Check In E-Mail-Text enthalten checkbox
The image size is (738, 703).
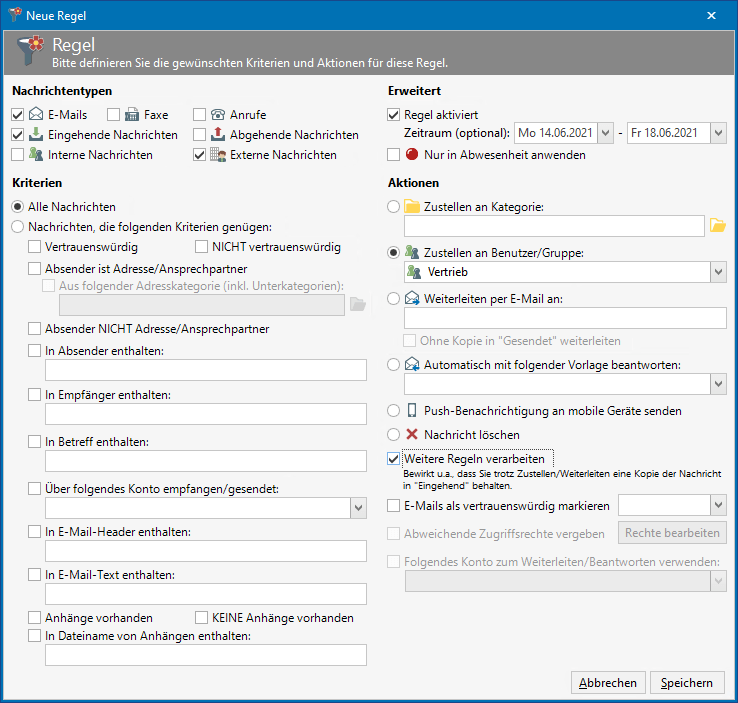pyautogui.click(x=34, y=575)
